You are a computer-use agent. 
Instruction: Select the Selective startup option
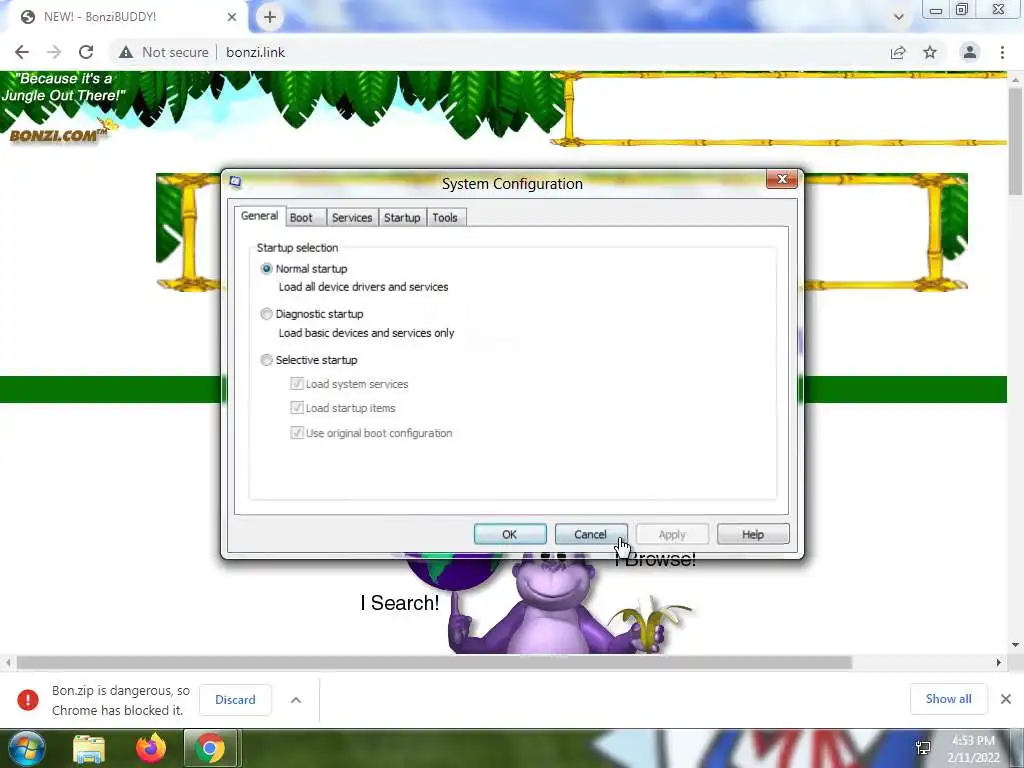266,360
